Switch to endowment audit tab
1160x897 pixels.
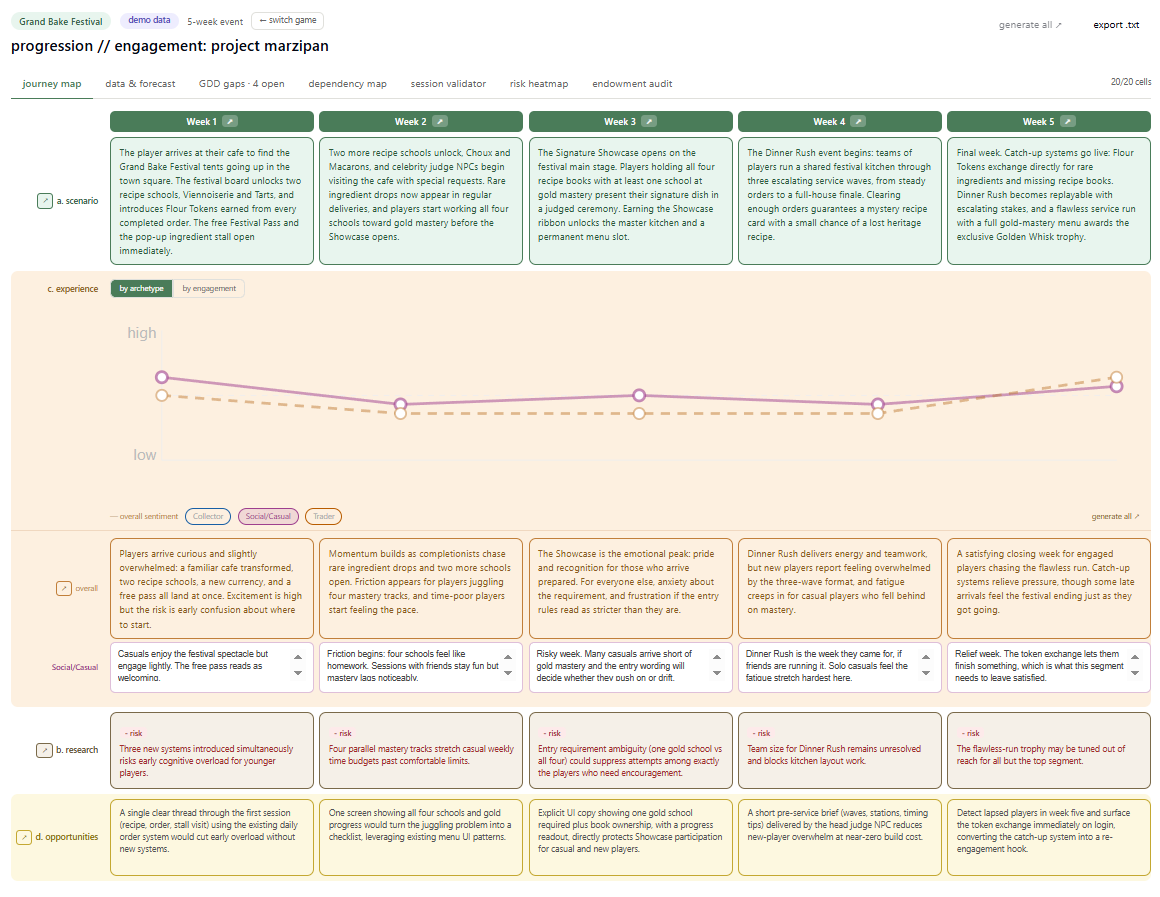tap(633, 84)
